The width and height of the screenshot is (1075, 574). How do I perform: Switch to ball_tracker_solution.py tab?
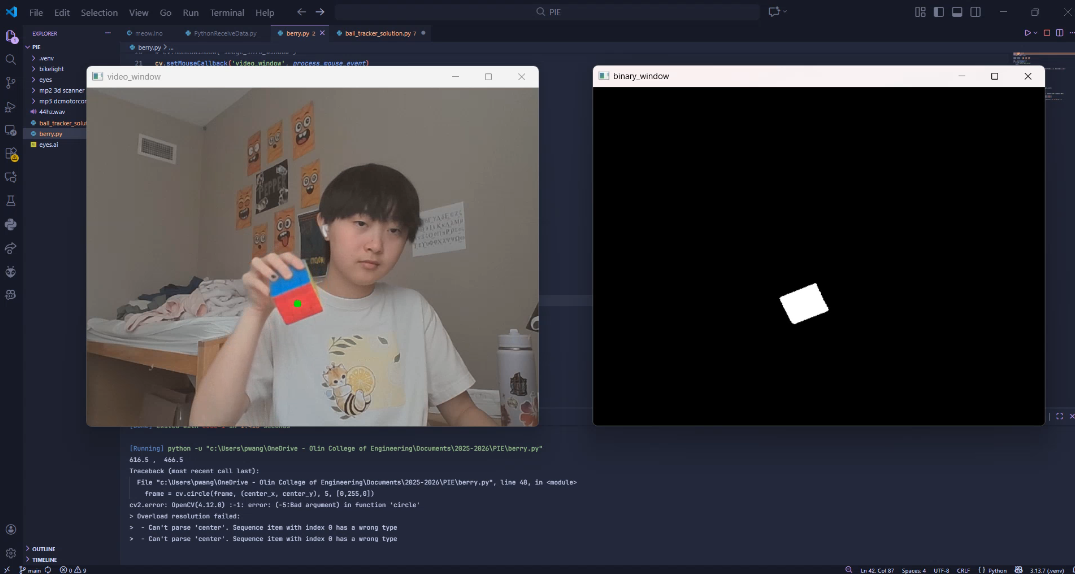point(381,33)
